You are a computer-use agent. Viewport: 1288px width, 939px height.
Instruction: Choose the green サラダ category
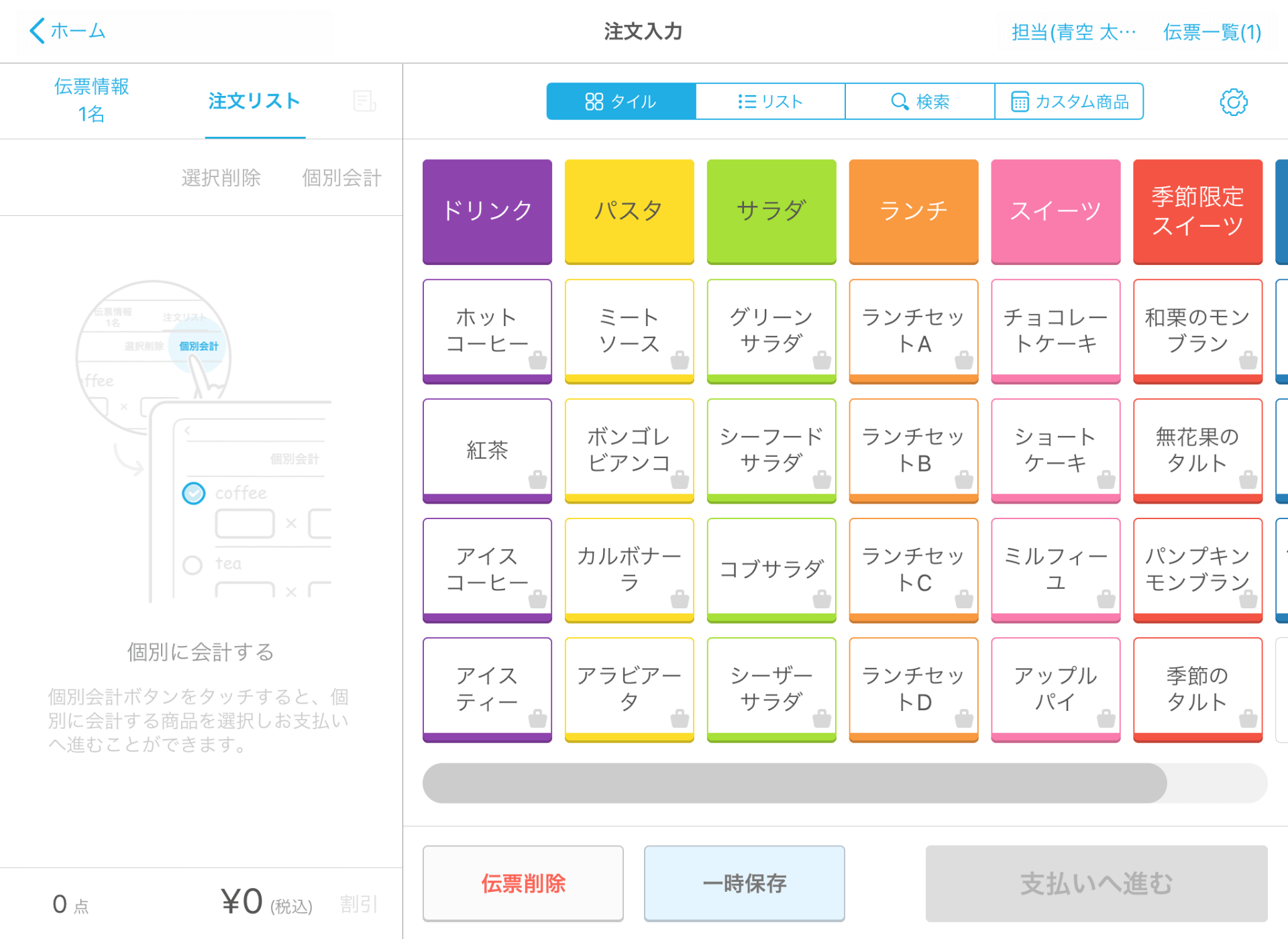click(771, 211)
